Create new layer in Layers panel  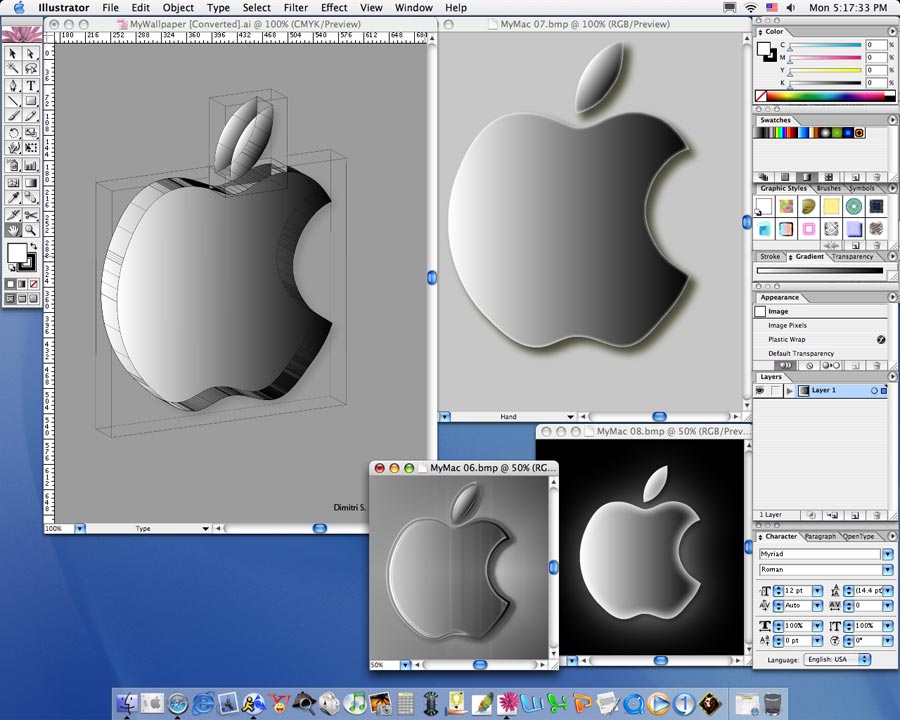click(855, 515)
